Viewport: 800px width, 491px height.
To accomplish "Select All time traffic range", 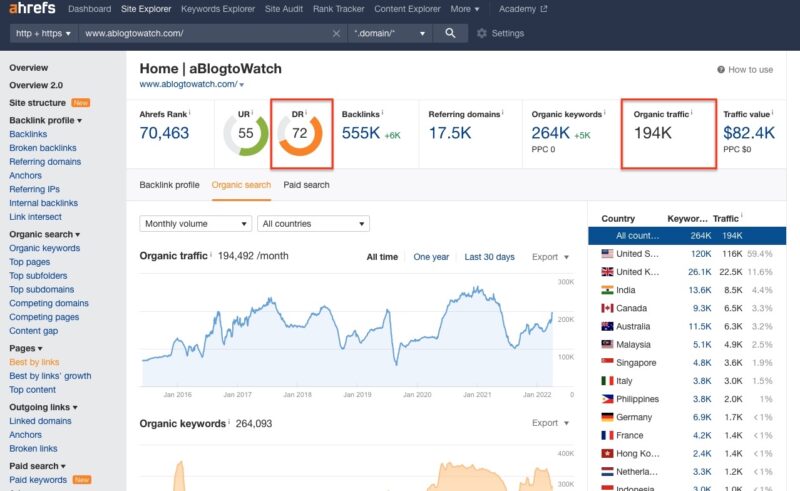I will pyautogui.click(x=382, y=257).
